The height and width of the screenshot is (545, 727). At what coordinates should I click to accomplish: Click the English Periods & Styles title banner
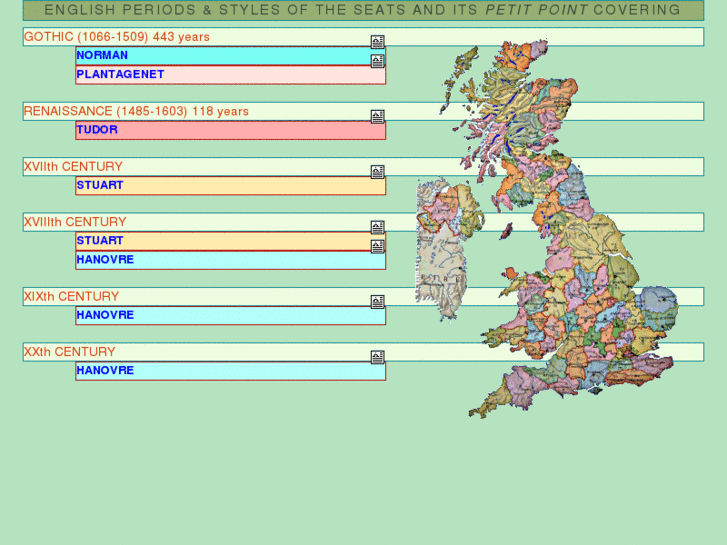[363, 10]
